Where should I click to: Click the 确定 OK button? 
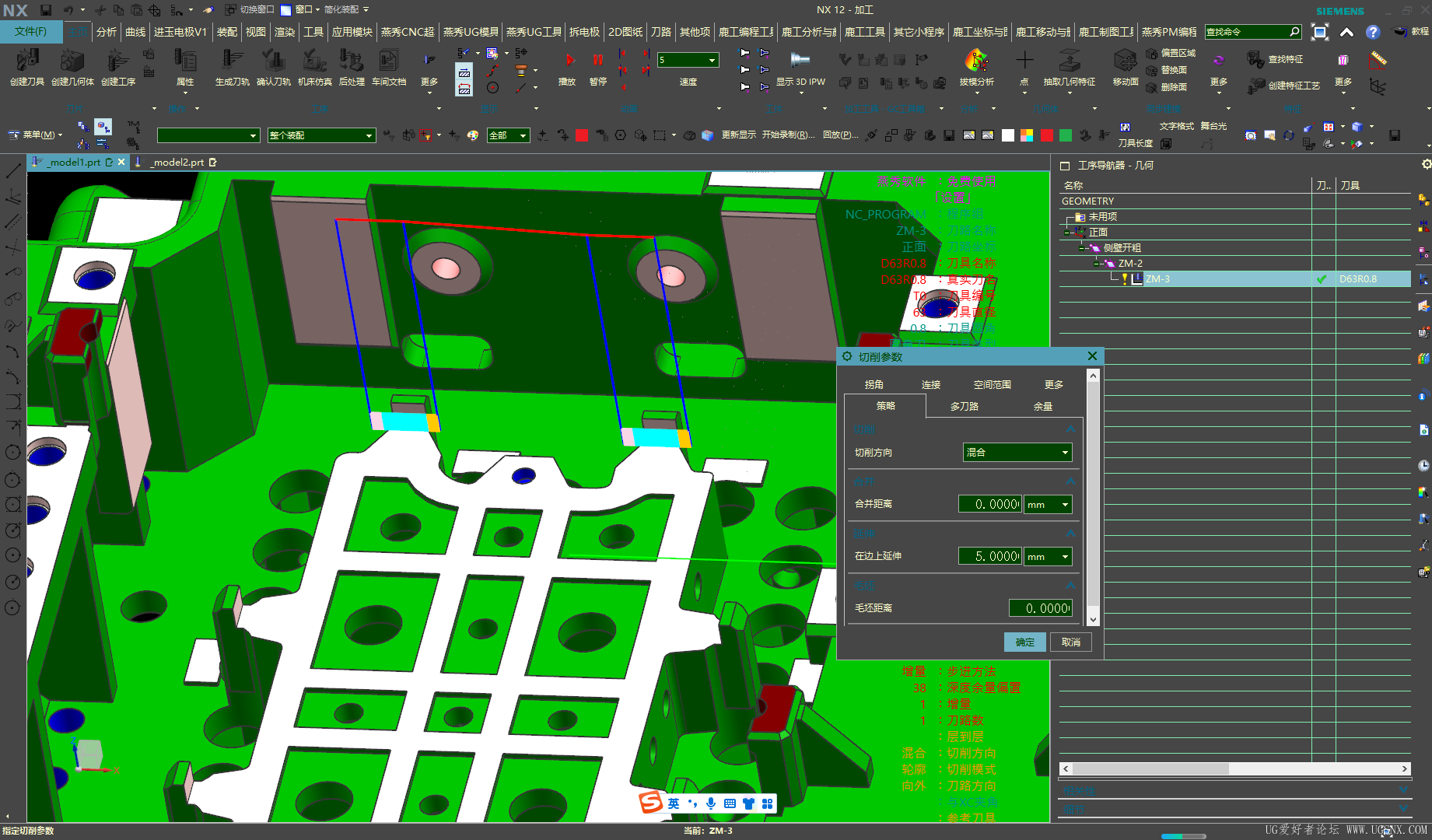coord(1024,642)
